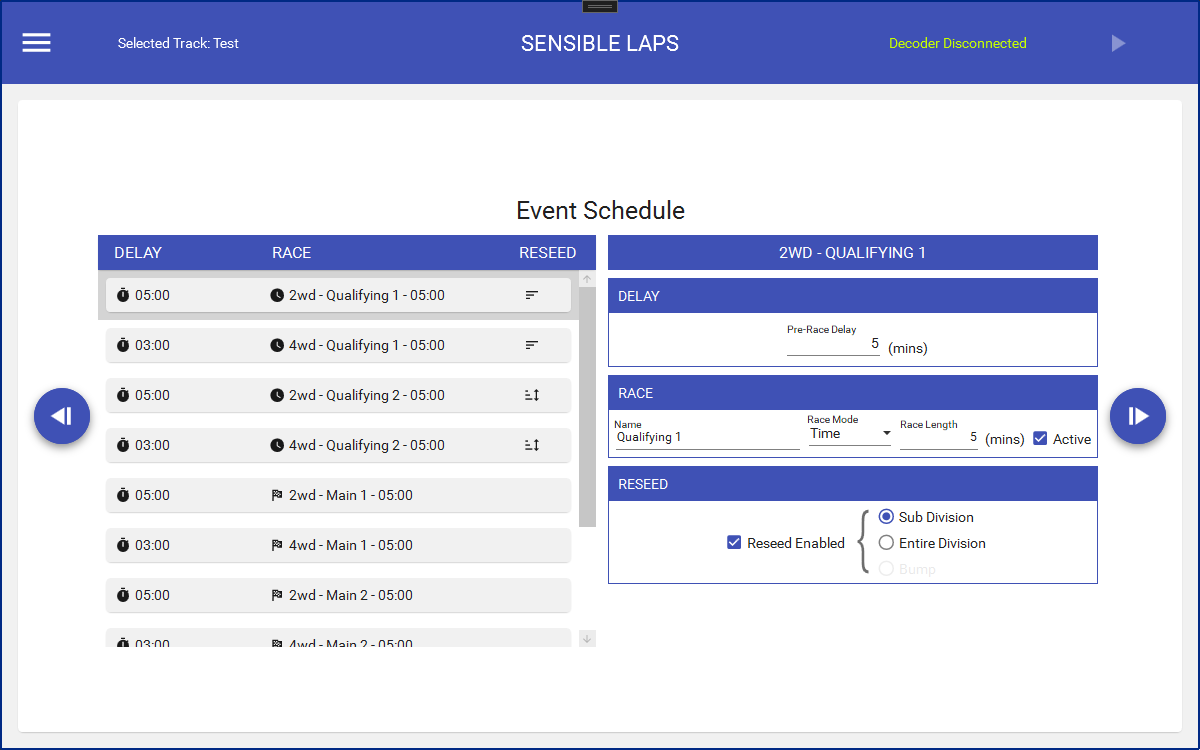Click the Race Name input field

click(x=706, y=437)
